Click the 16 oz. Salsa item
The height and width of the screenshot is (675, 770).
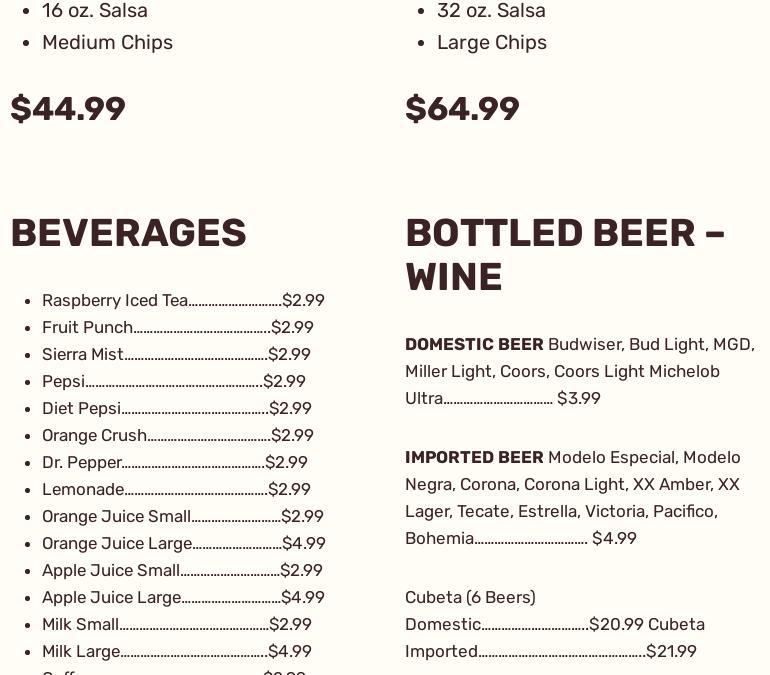point(94,11)
